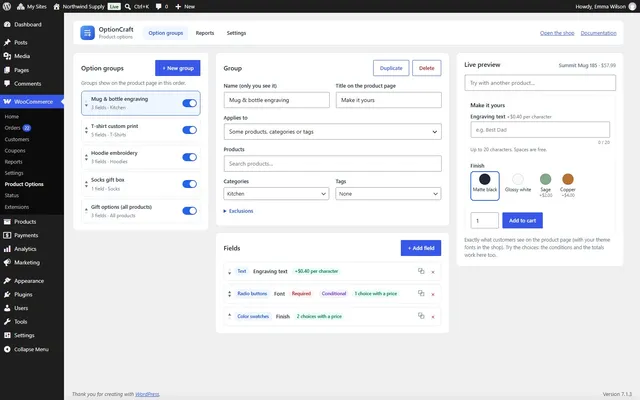This screenshot has width=640, height=400.
Task: Click the WordPress logo icon
Action: pos(7,7)
